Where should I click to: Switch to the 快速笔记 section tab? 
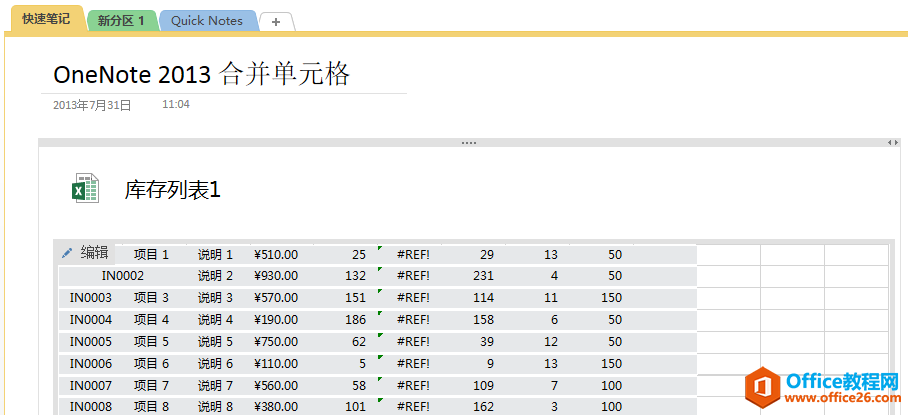pos(45,20)
